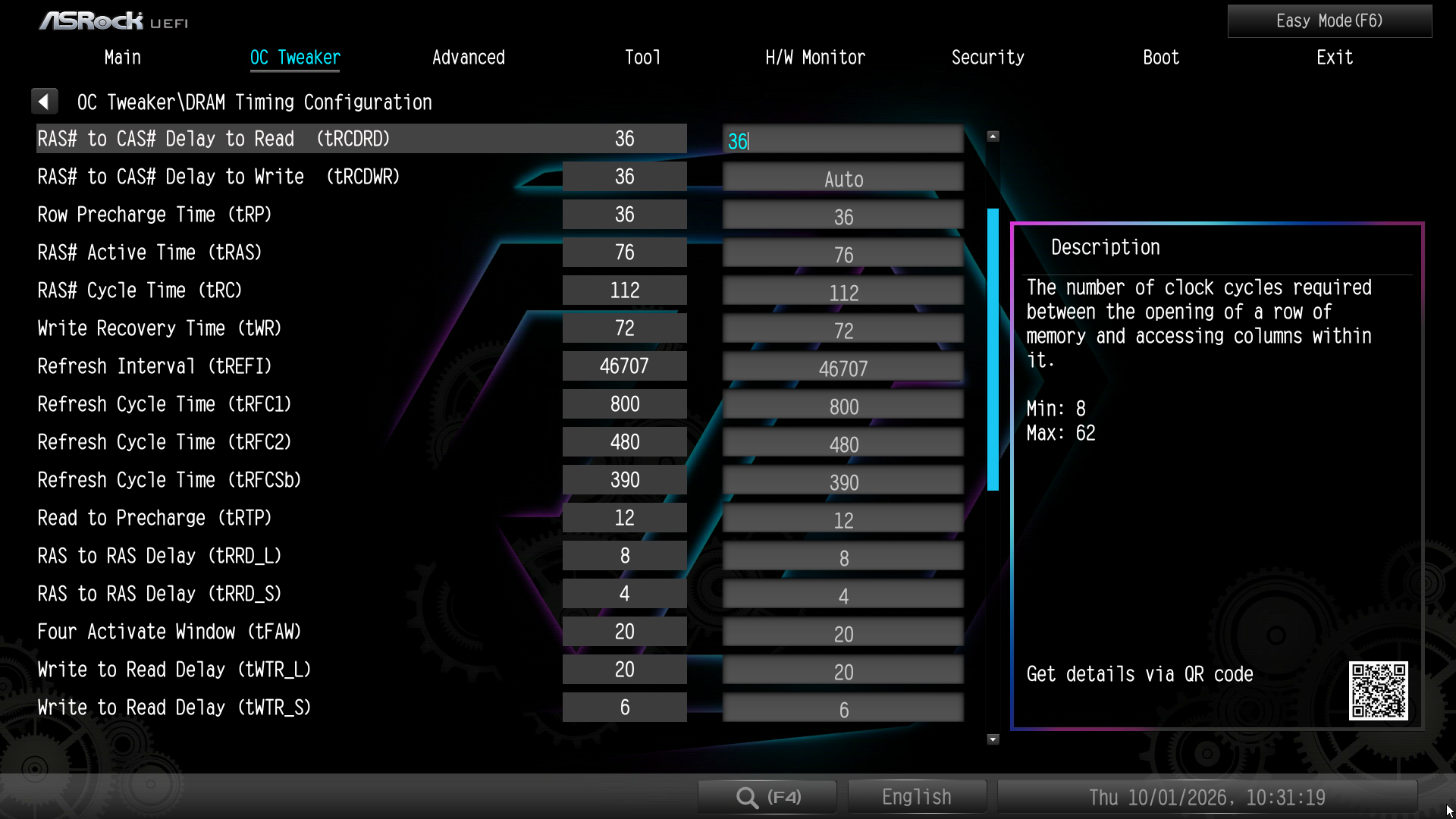Select the tWTR_S setting field showing 6
This screenshot has height=819, width=1456.
point(843,709)
